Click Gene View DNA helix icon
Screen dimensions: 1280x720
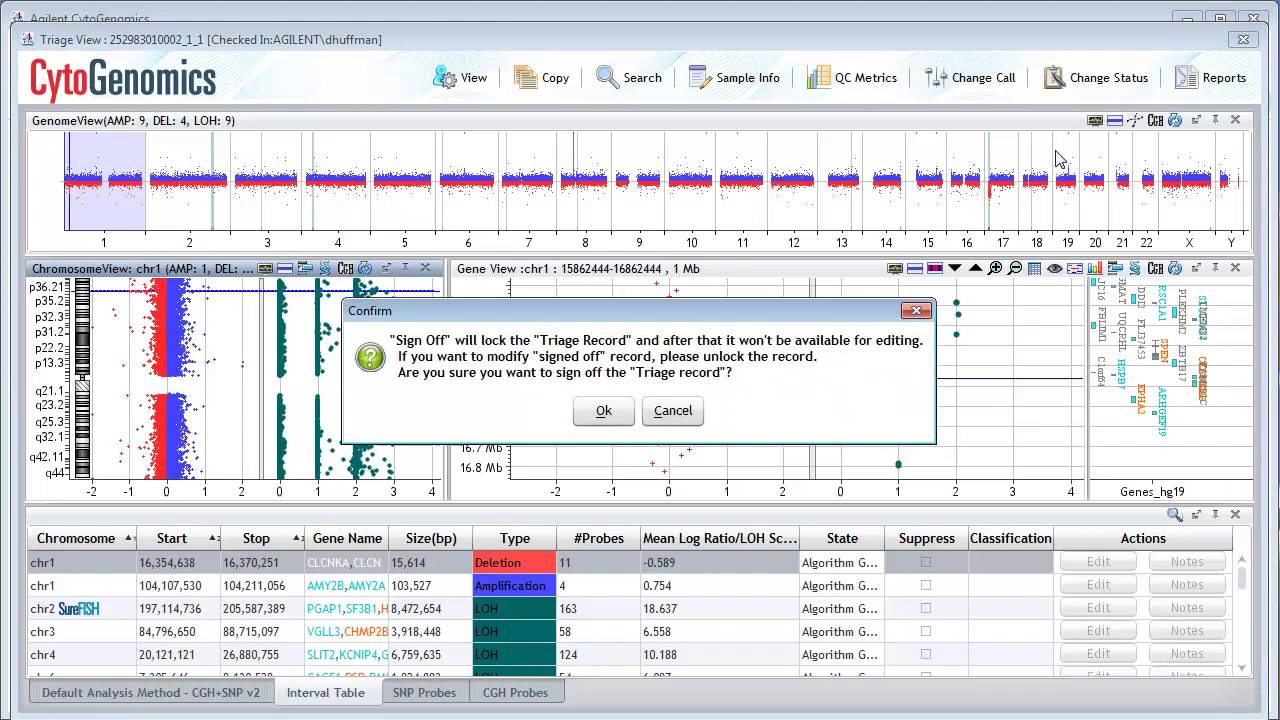[x=1135, y=268]
